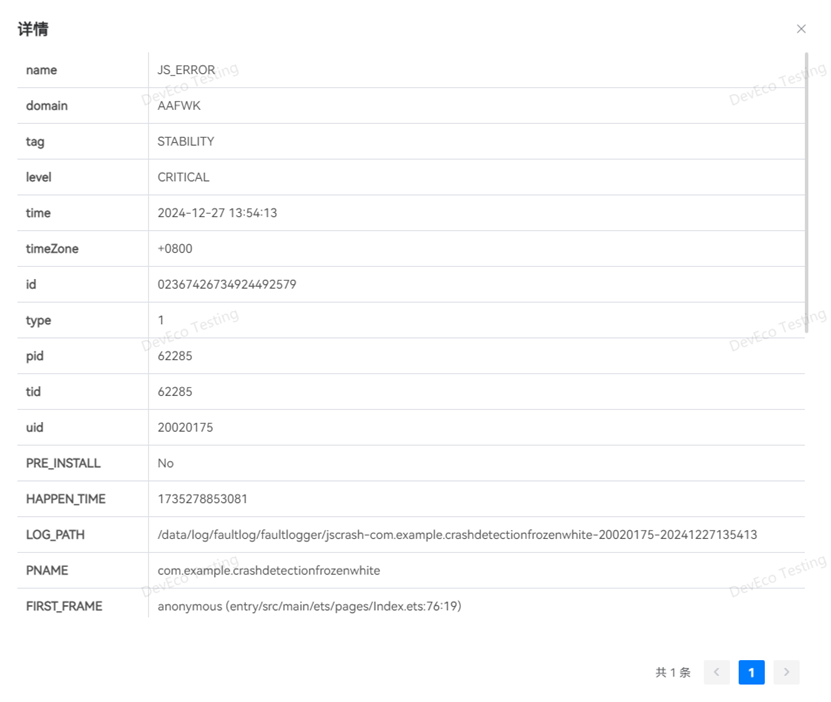The image size is (831, 702).
Task: Select the +0800 timeZone value
Action: click(175, 249)
